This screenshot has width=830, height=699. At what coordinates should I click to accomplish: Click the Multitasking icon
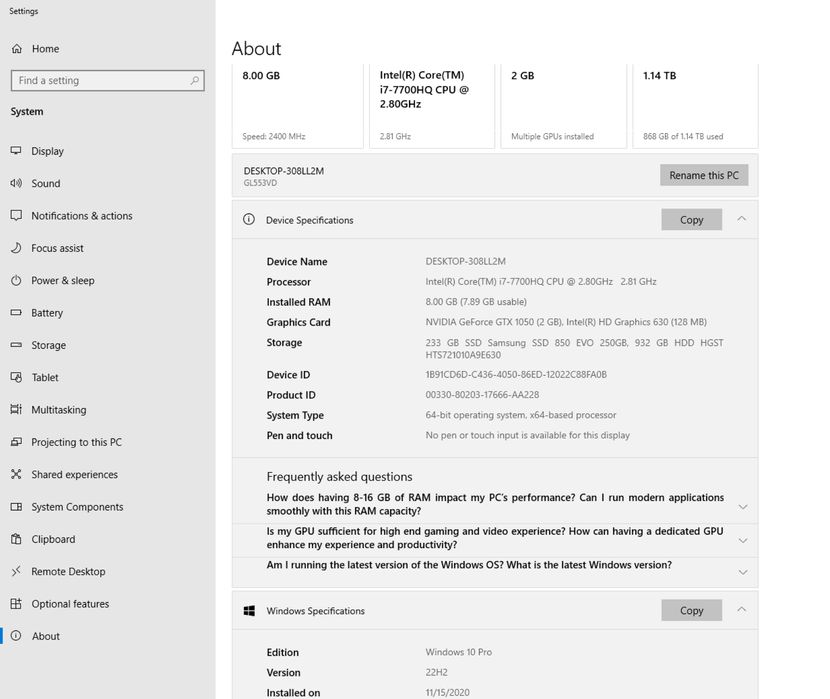point(16,409)
